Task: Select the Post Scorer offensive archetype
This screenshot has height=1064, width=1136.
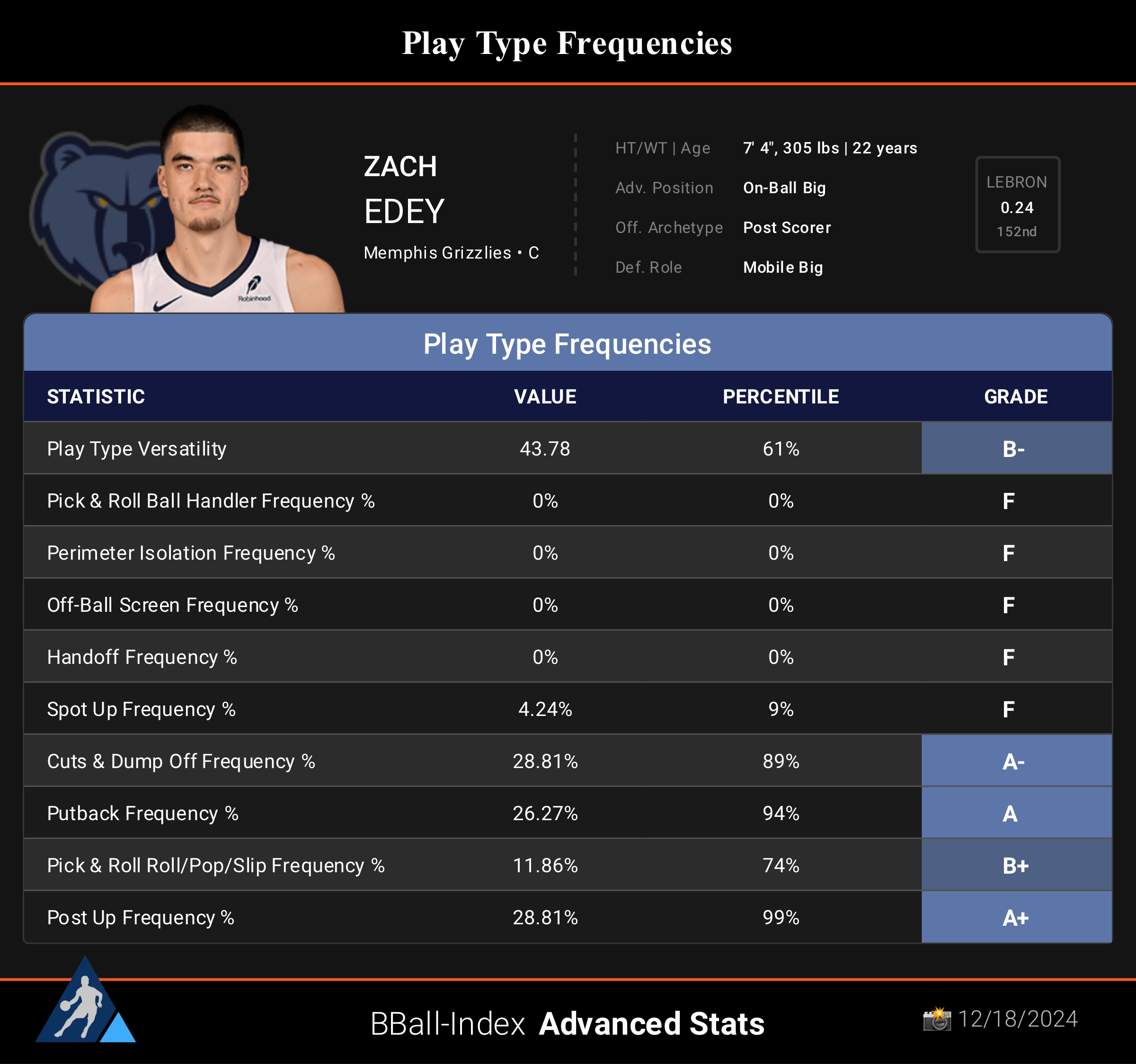Action: (x=787, y=228)
